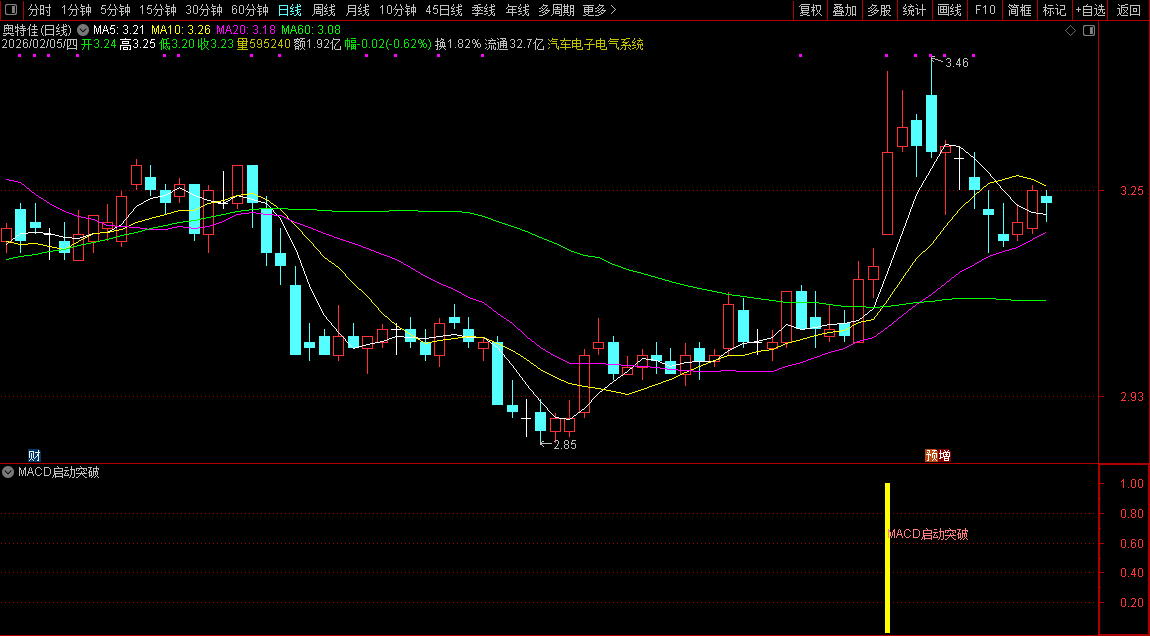Viewport: 1150px width, 636px height.
Task: Click the 量595240 volume value
Action: coord(263,44)
